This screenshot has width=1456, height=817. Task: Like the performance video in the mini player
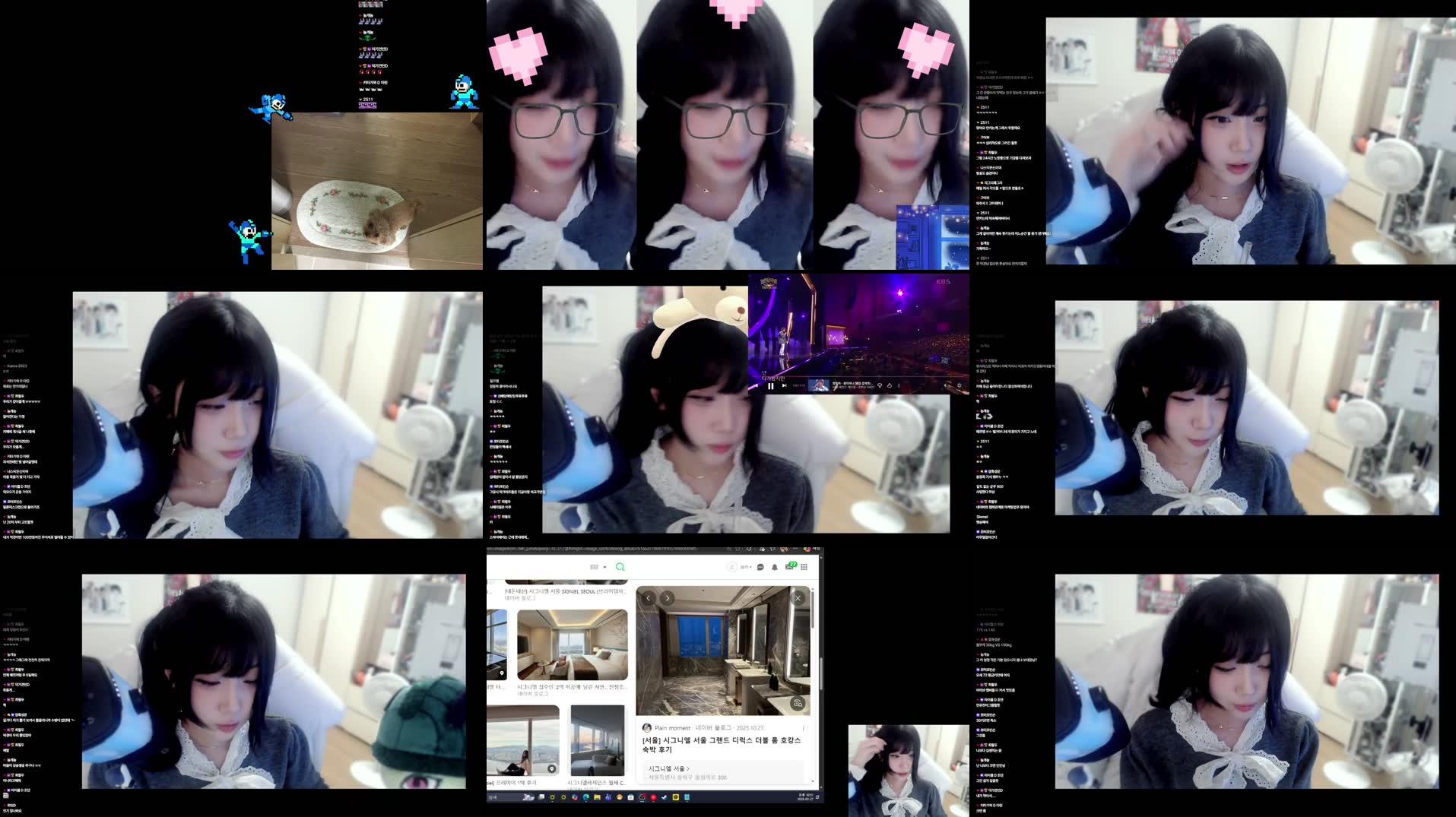[880, 386]
